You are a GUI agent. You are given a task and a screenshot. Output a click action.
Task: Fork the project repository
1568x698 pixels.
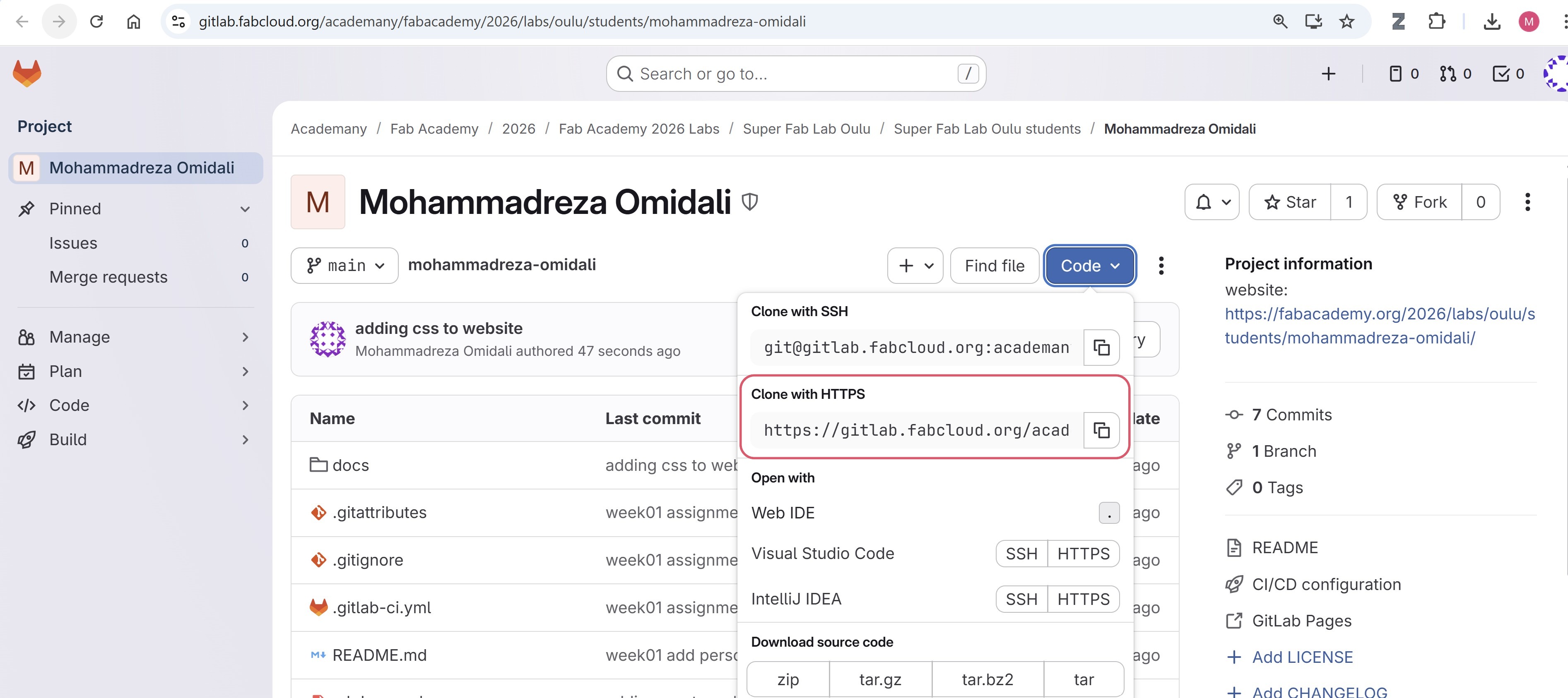click(1419, 202)
